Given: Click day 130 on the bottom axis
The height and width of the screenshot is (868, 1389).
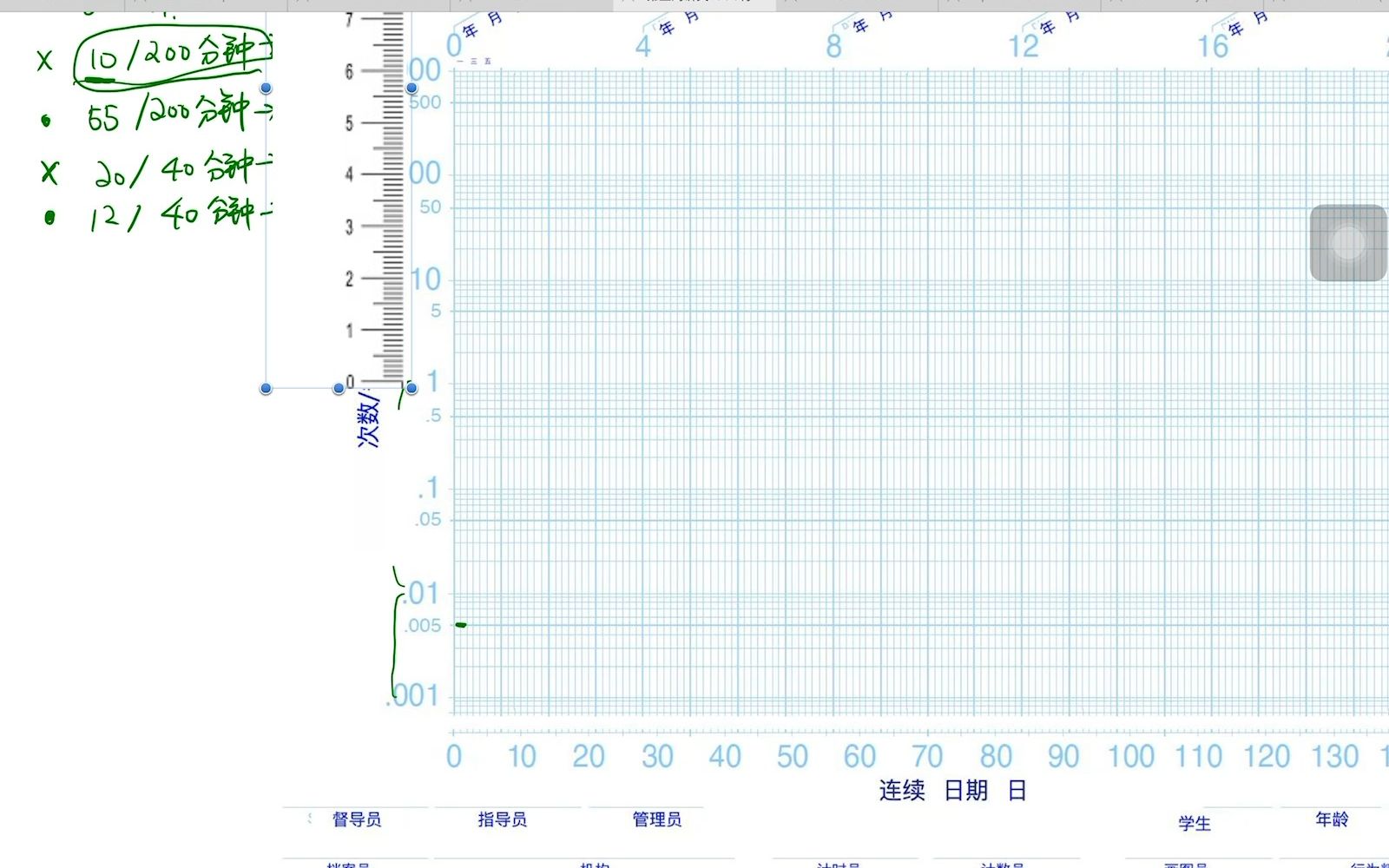Looking at the screenshot, I should pos(1334,757).
